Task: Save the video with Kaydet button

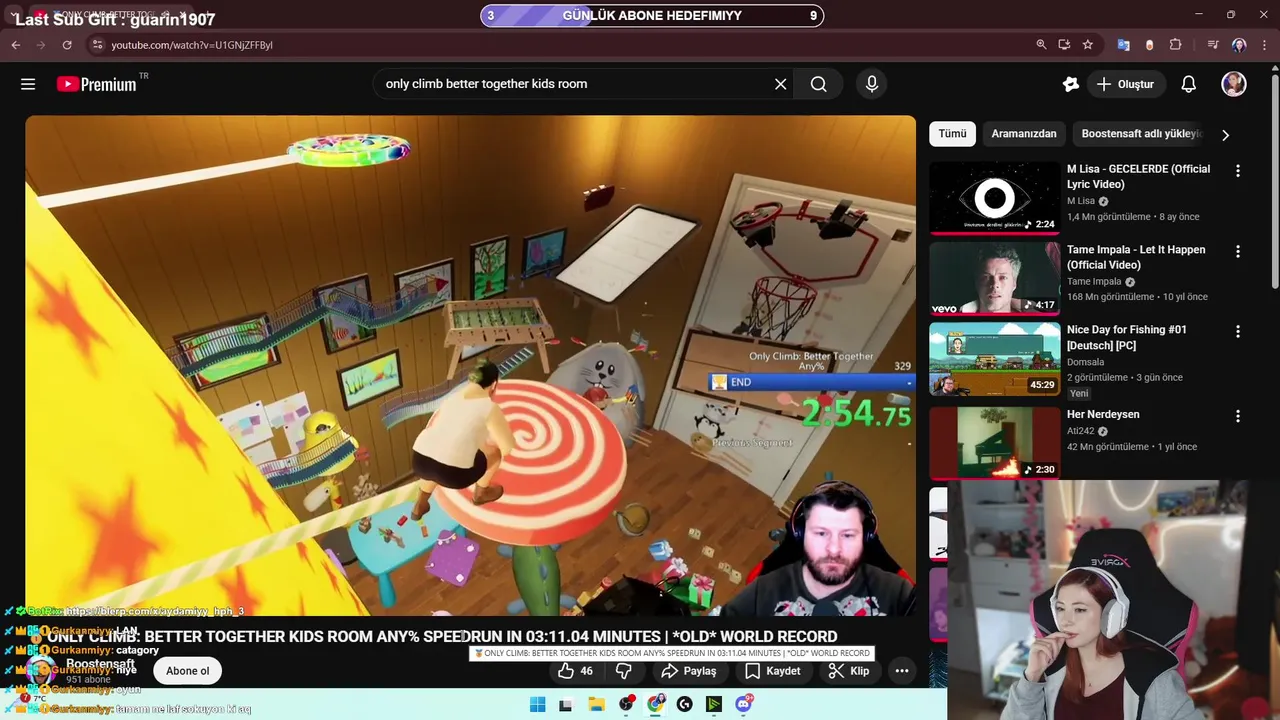Action: point(772,671)
